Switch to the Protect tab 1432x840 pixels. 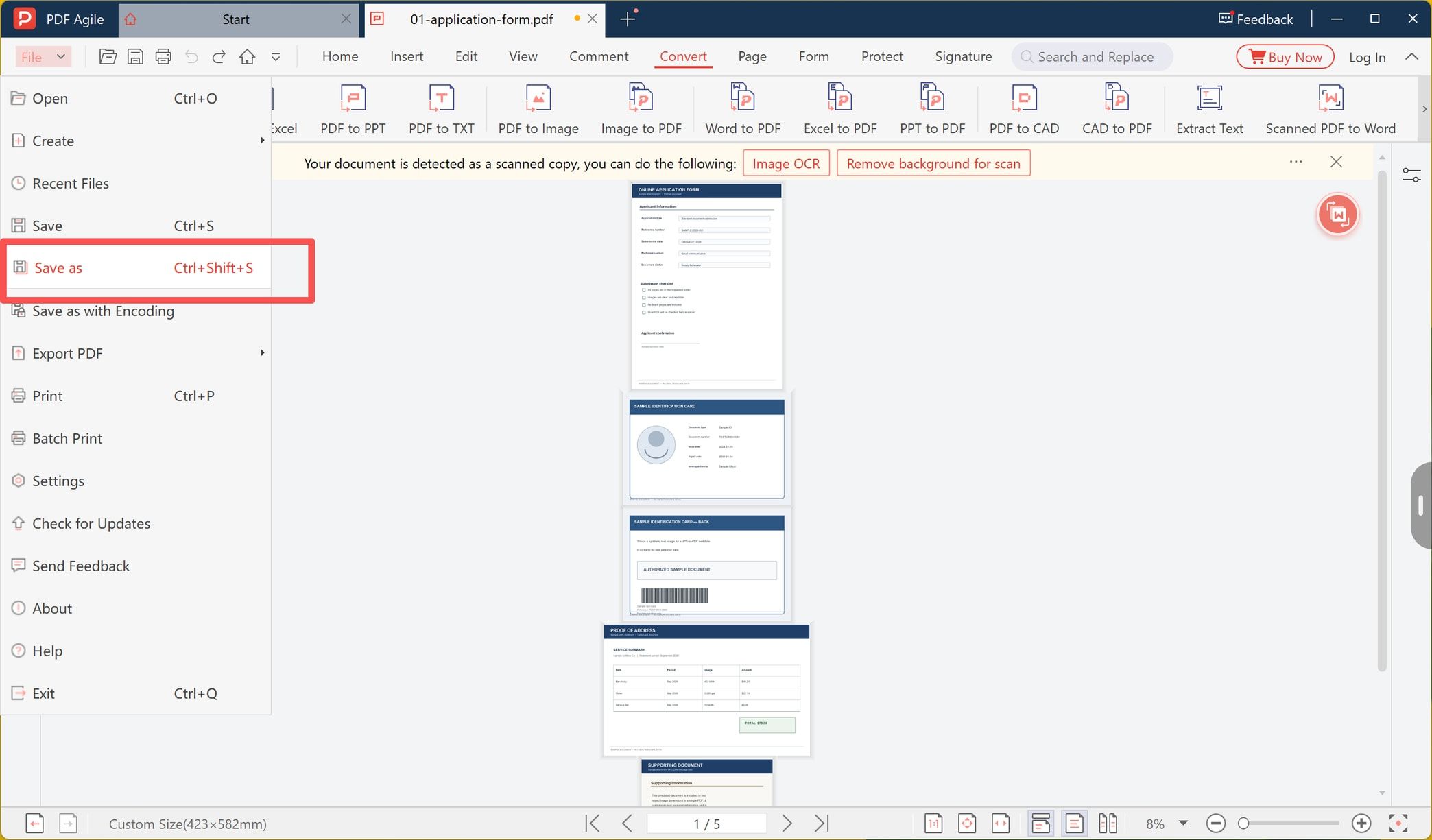coord(882,57)
